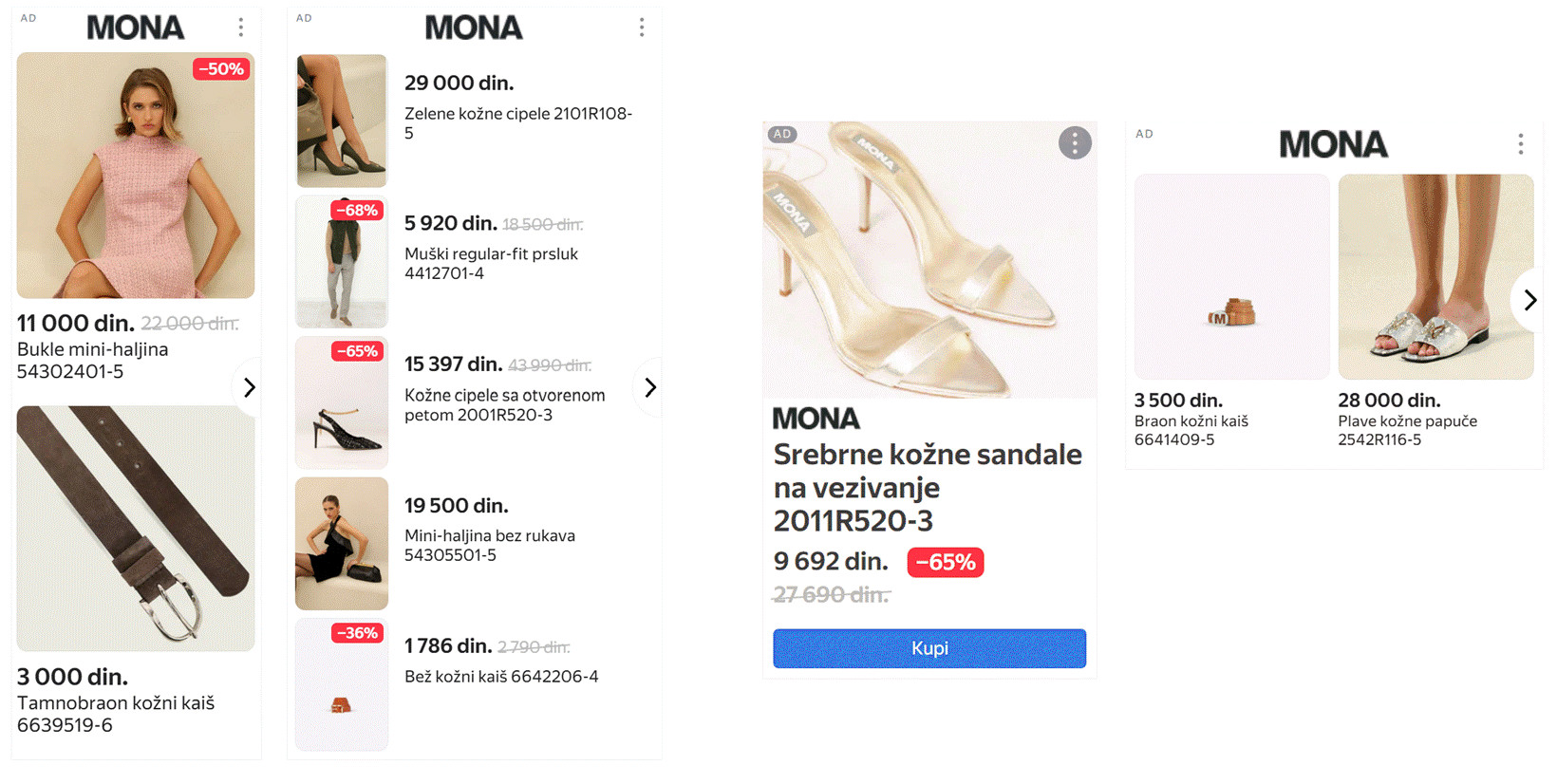The image size is (1557, 784).
Task: Open three-dot menu on product list ad
Action: [x=642, y=28]
